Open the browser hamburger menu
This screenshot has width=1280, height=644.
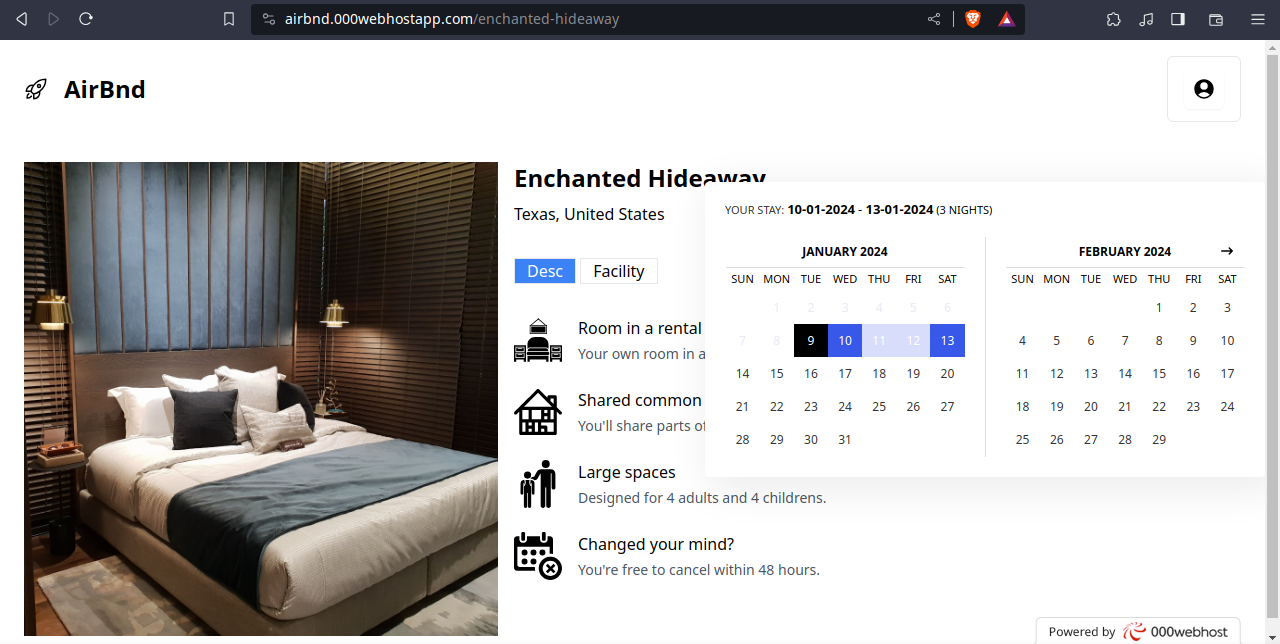(1258, 19)
